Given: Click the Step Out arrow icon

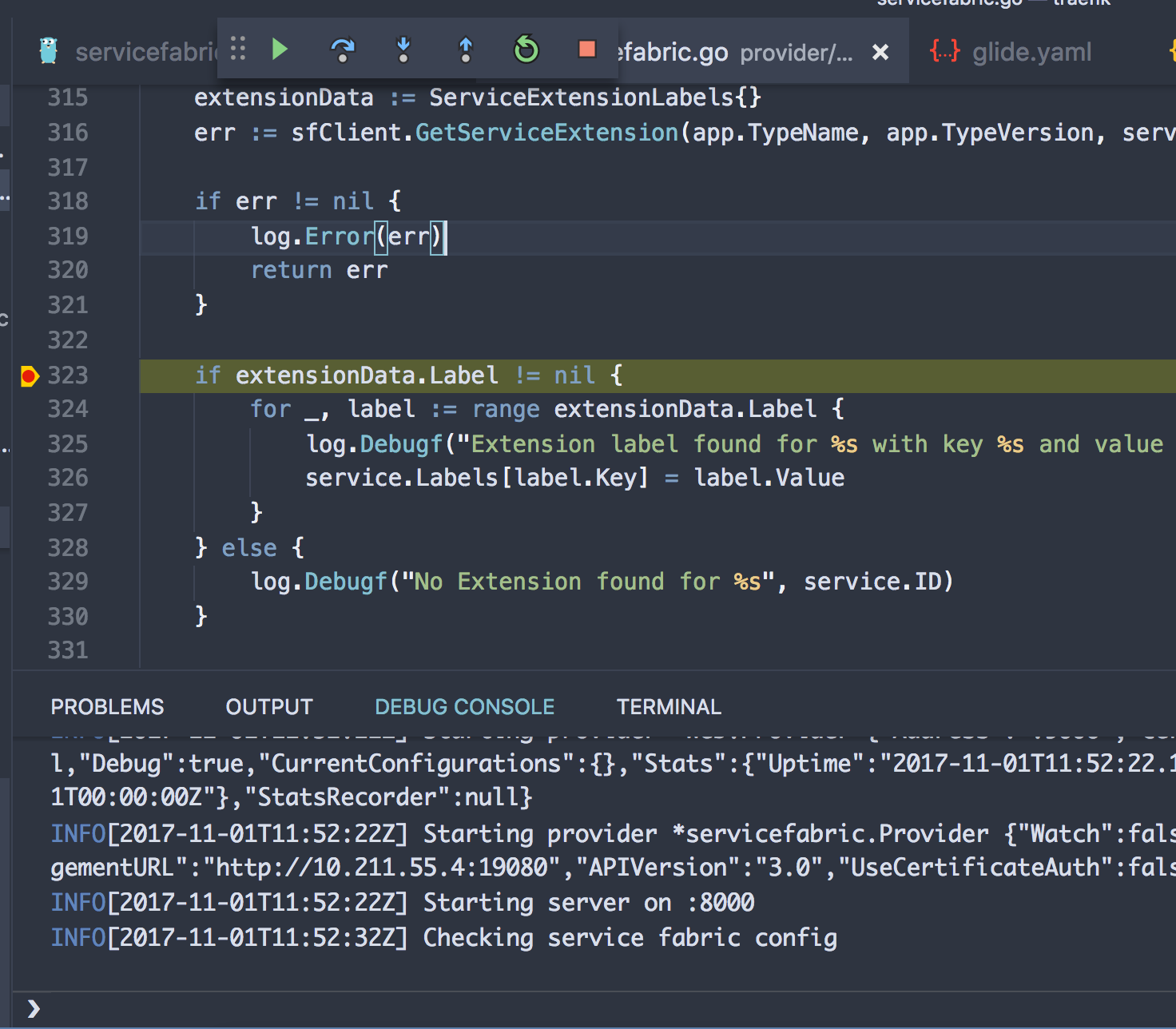Looking at the screenshot, I should [465, 50].
